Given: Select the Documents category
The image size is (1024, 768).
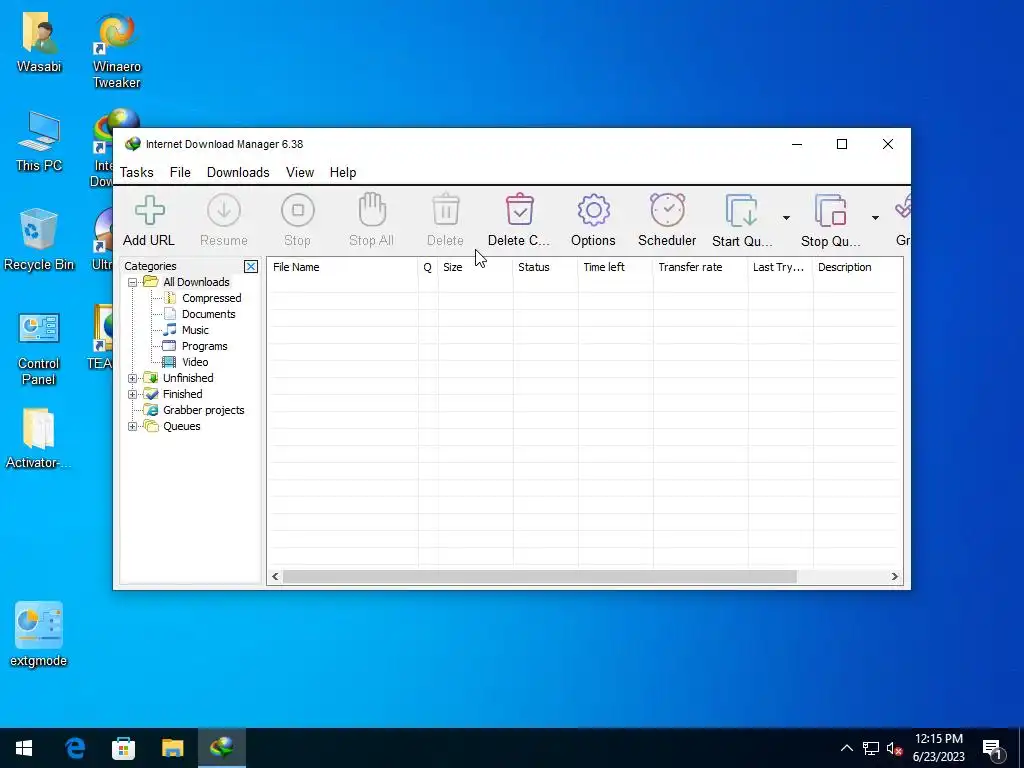Looking at the screenshot, I should pos(208,314).
